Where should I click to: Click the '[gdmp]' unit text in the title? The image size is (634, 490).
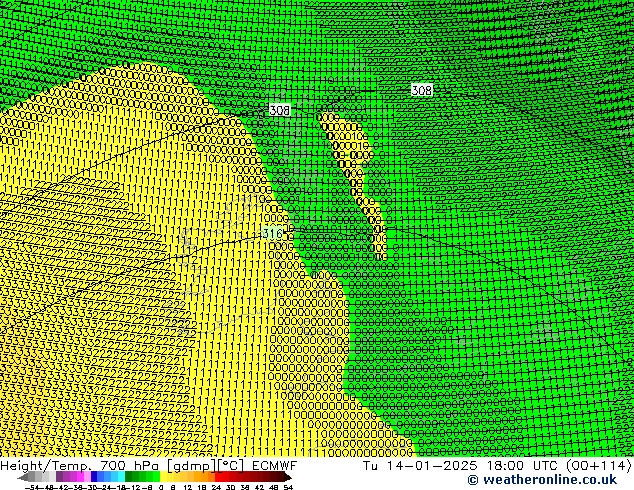pos(191,466)
